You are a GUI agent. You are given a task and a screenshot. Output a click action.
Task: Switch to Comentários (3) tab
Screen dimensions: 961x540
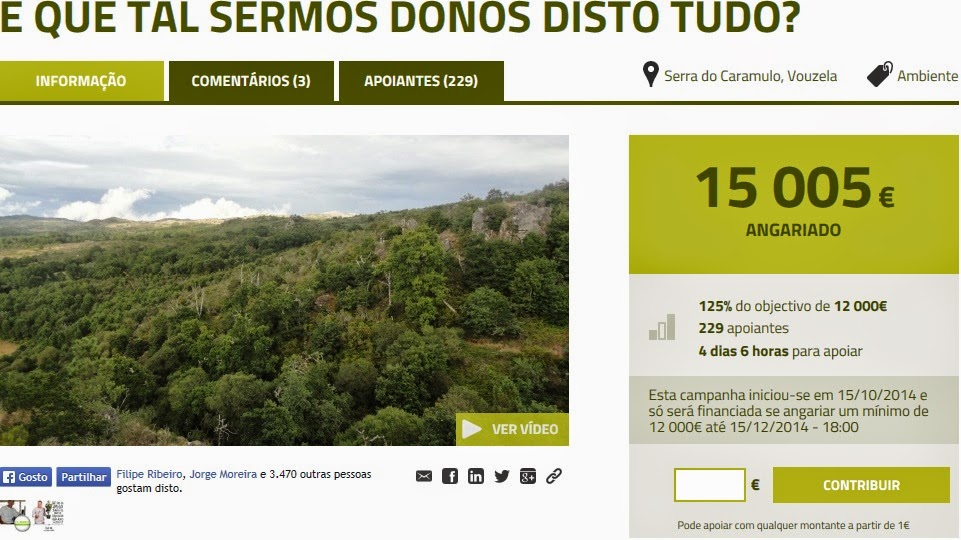251,81
